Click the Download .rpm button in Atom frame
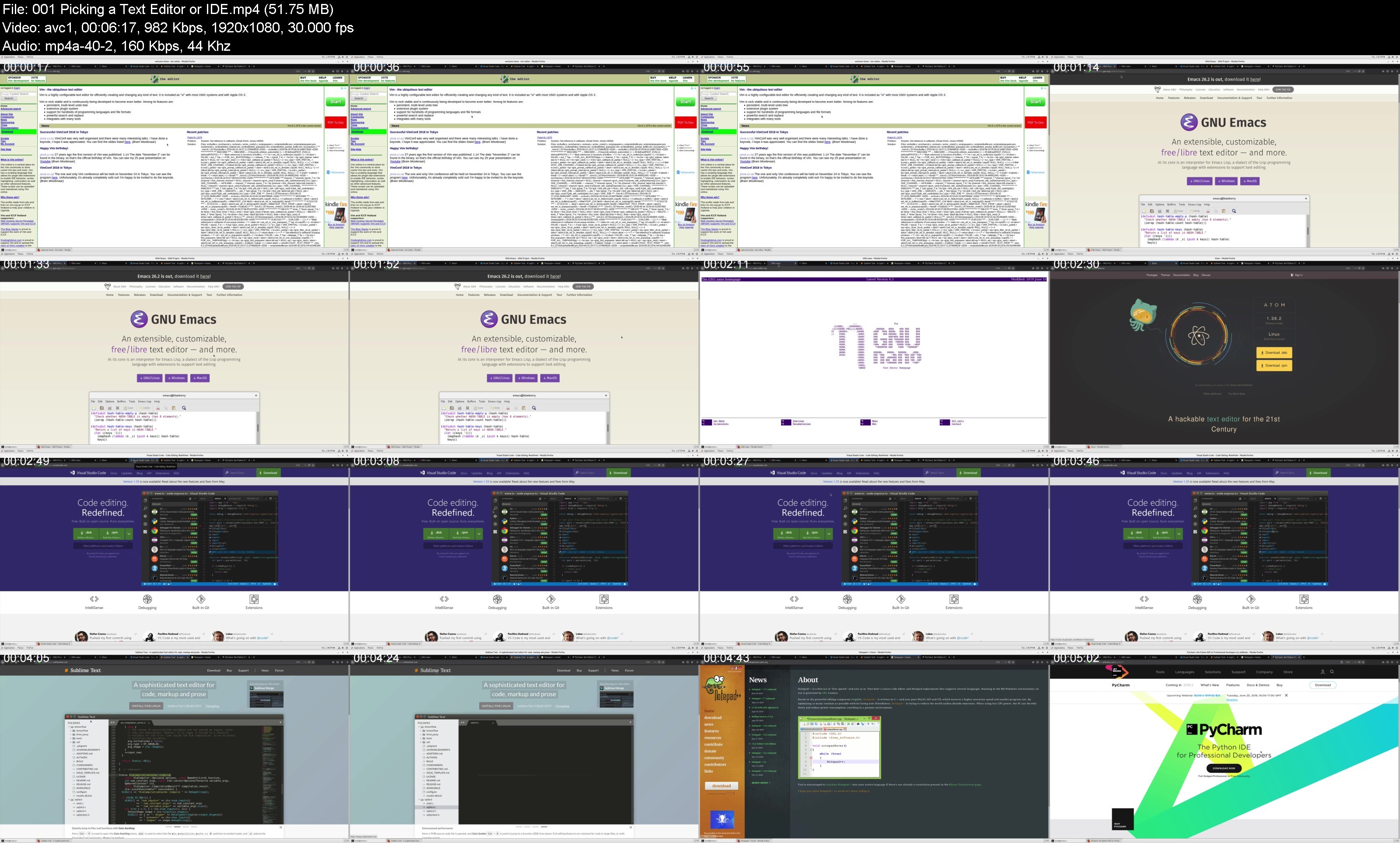The height and width of the screenshot is (843, 1400). click(x=1274, y=365)
